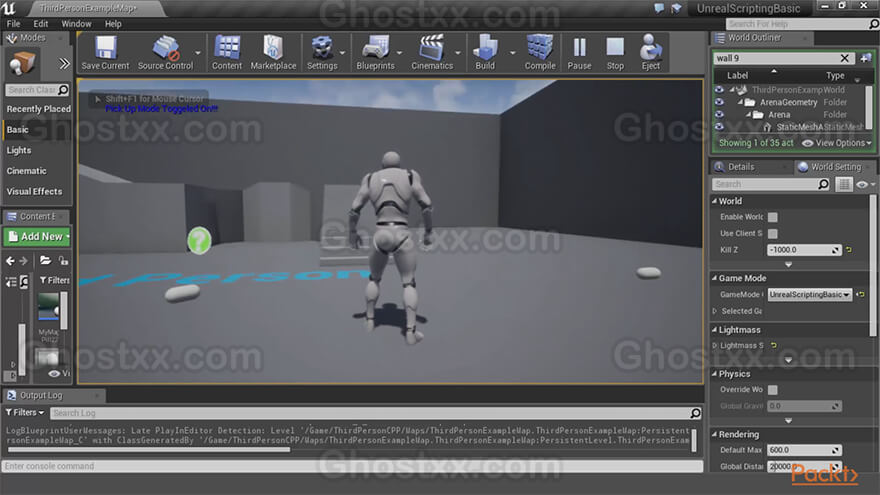Collapse the Physics section
This screenshot has height=495, width=880.
coord(714,374)
